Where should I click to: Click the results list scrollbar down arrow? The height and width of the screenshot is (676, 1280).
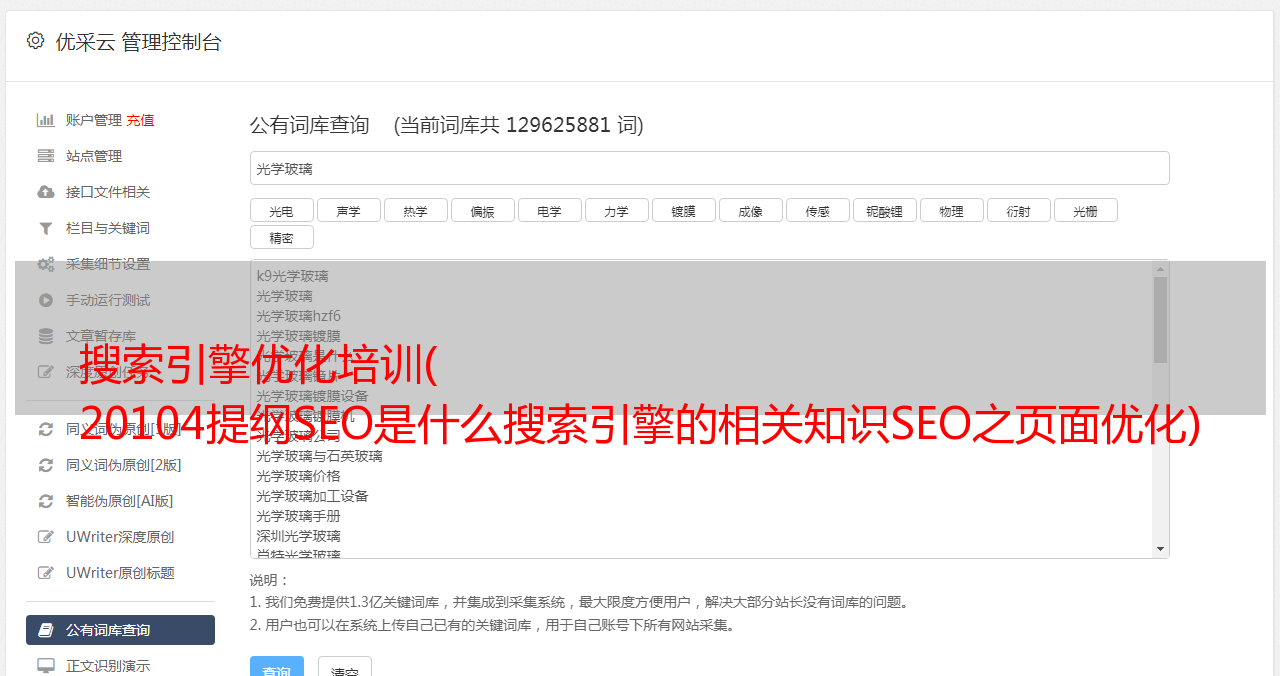pyautogui.click(x=1160, y=549)
